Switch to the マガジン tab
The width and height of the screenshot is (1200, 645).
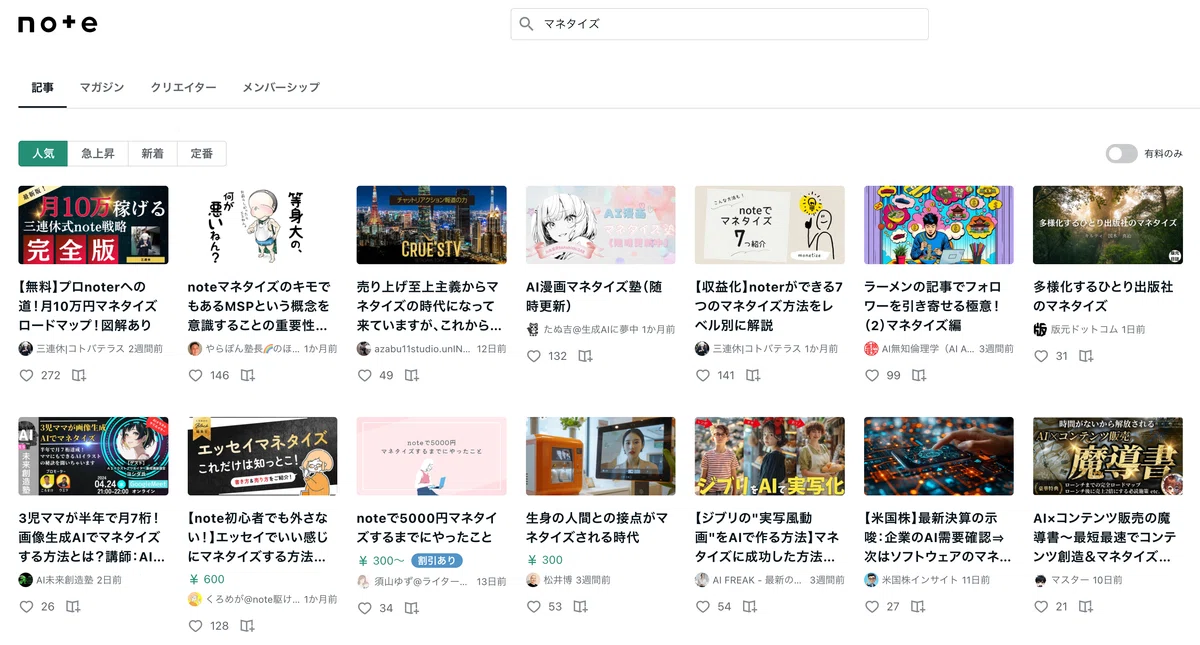pyautogui.click(x=102, y=88)
